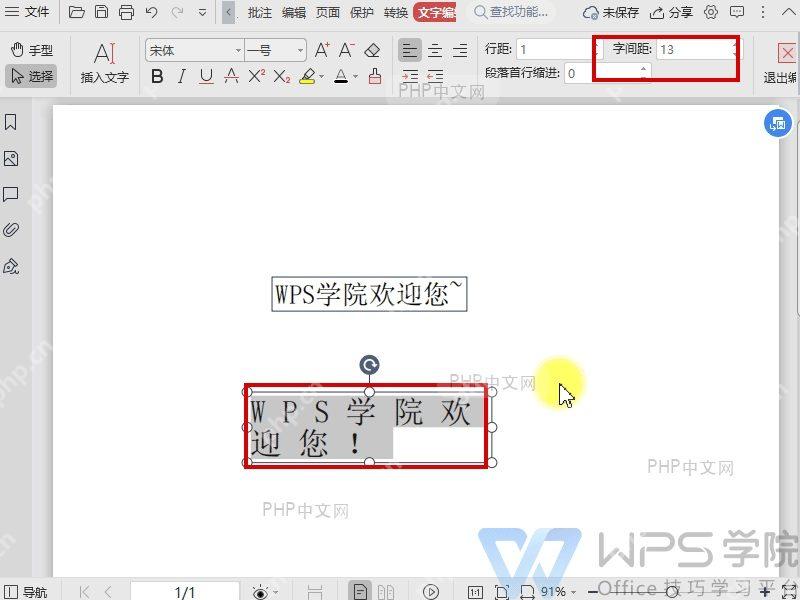Collapse the ribbon with the up chevron
Image resolution: width=800 pixels, height=600 pixels.
tap(788, 12)
